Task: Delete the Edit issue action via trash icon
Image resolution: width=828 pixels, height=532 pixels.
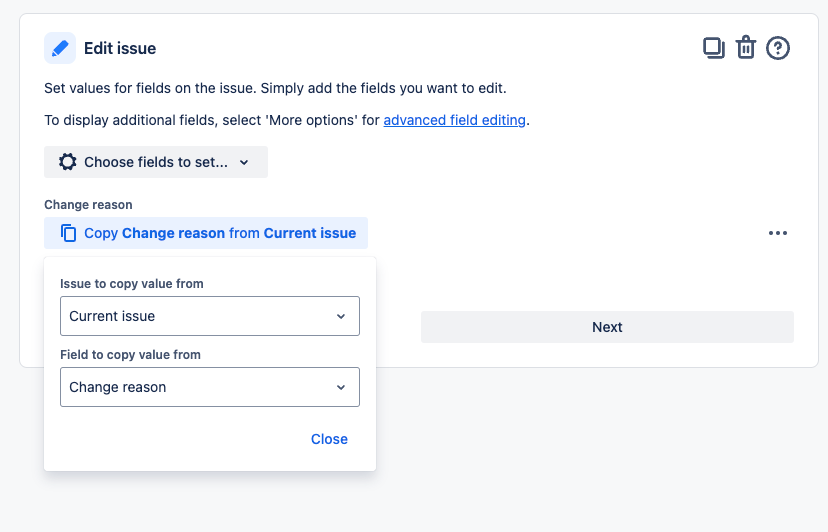Action: [x=746, y=48]
